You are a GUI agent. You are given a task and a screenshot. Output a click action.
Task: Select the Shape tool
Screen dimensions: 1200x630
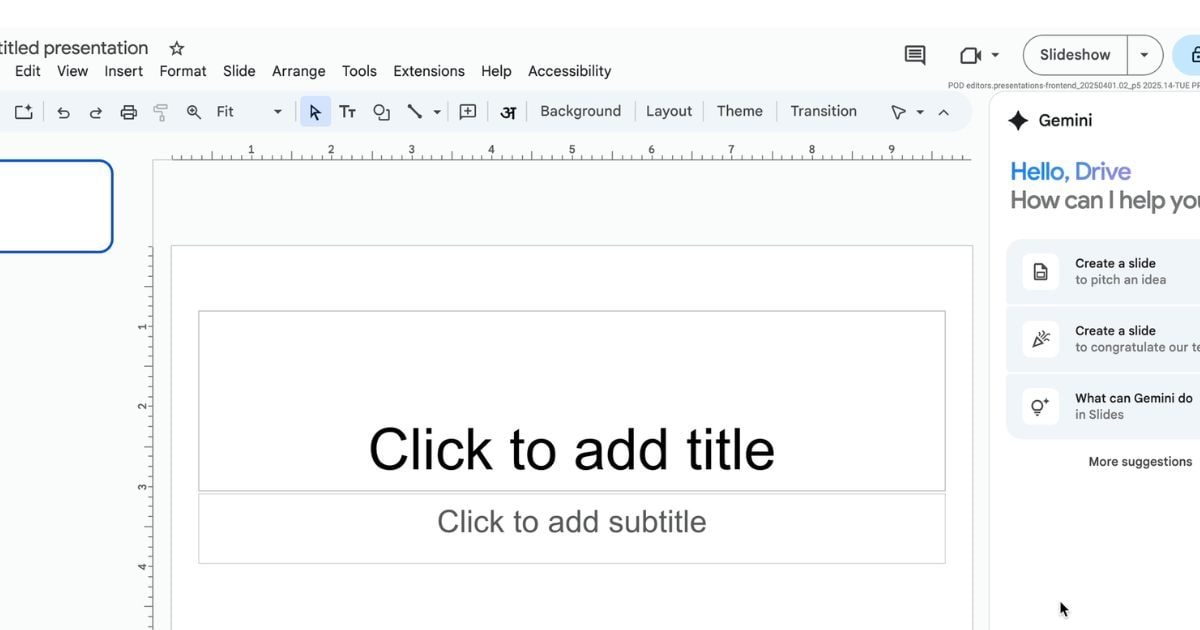[381, 112]
